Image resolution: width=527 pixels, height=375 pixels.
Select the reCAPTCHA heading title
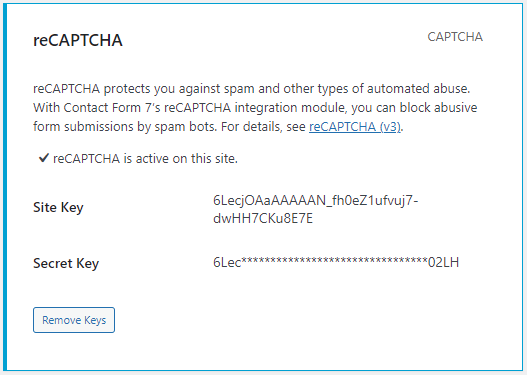click(78, 40)
